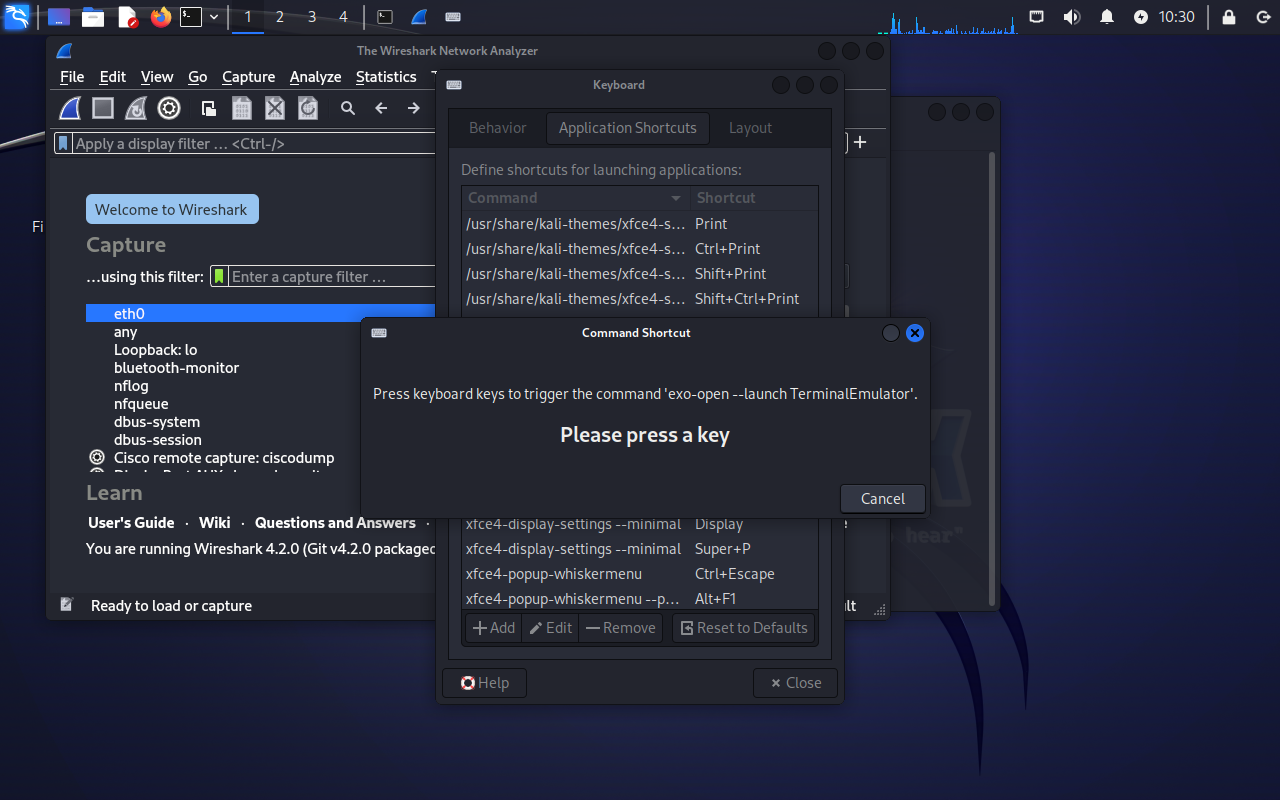This screenshot has height=800, width=1280.
Task: Open the terminal launcher dropdown arrow
Action: (214, 17)
